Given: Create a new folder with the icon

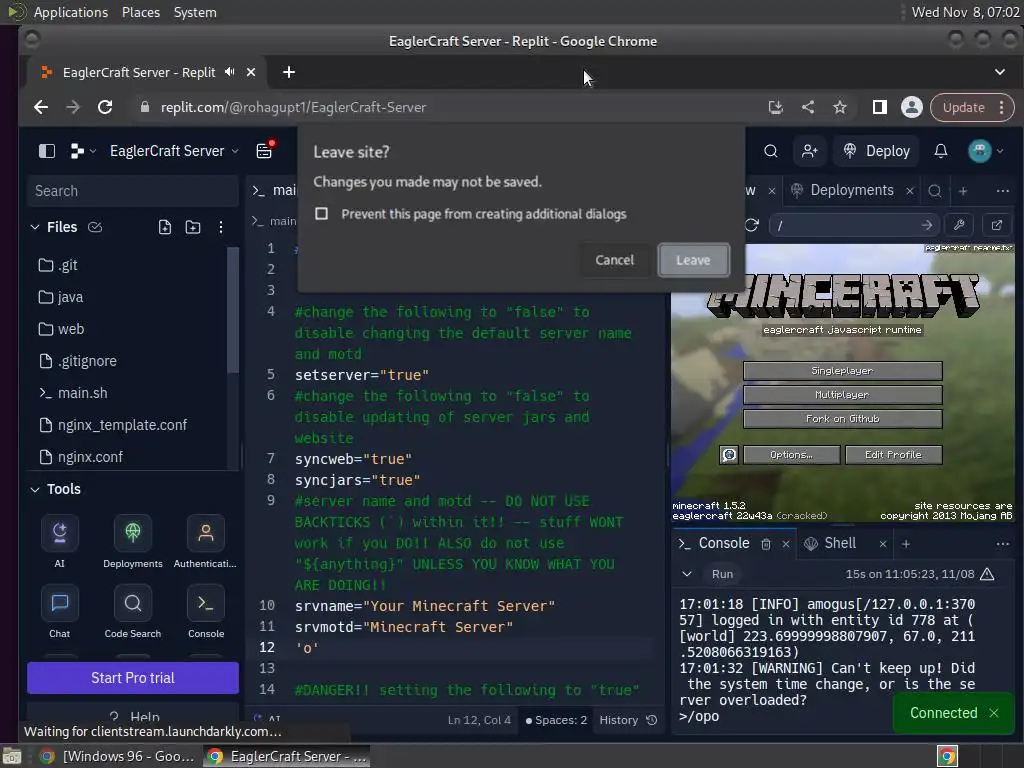Looking at the screenshot, I should [x=193, y=227].
